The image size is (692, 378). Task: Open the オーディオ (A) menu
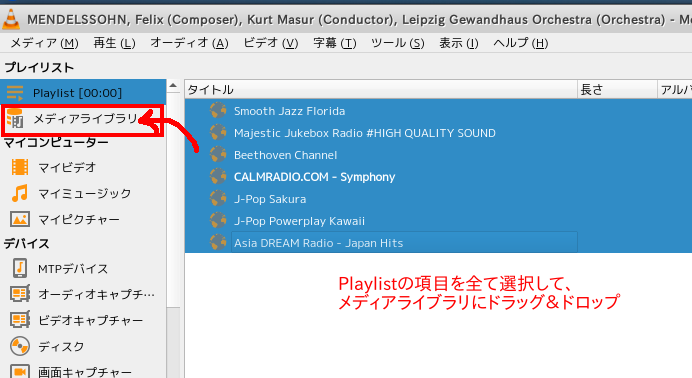(189, 43)
